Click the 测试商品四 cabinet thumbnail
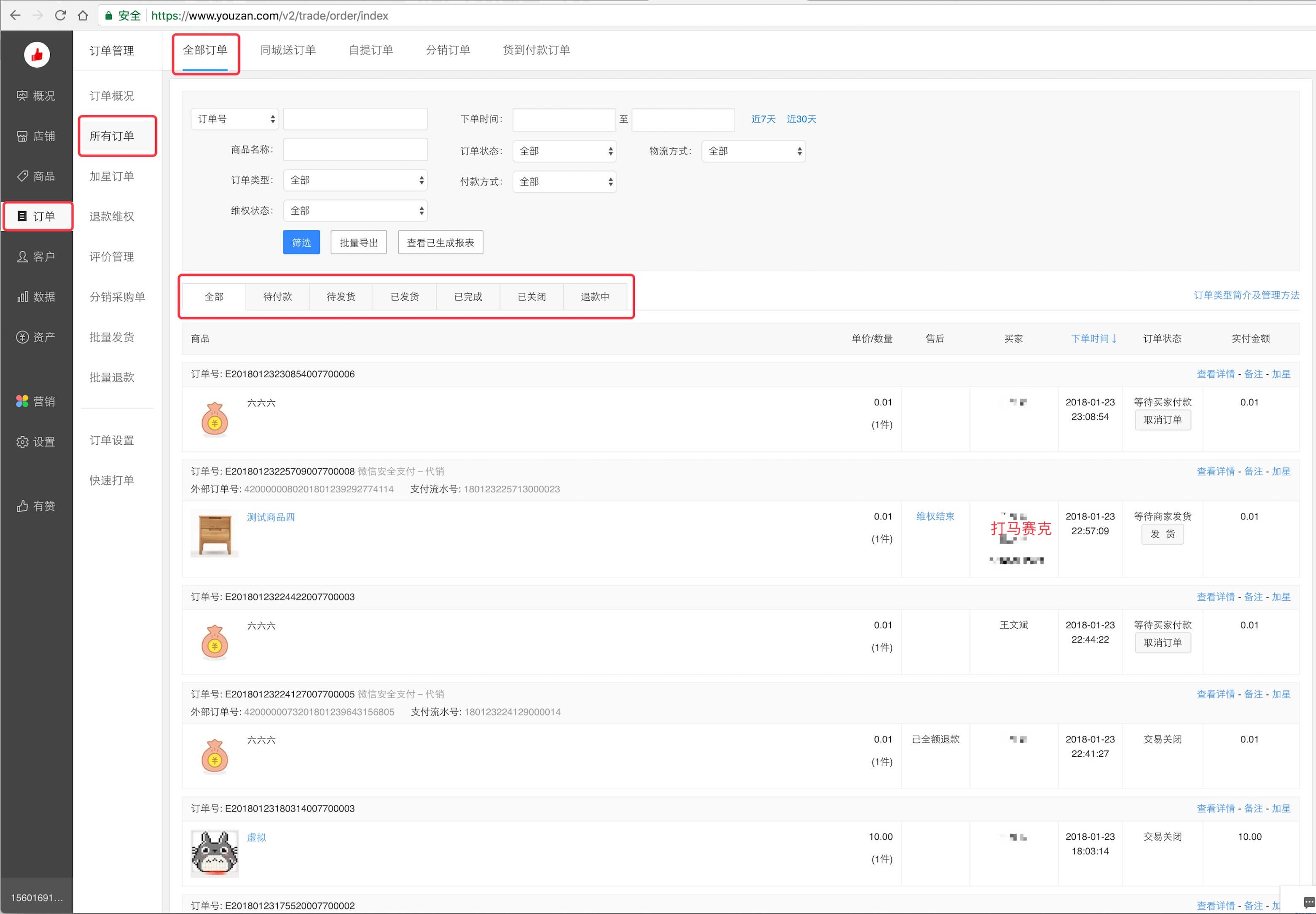 click(215, 534)
